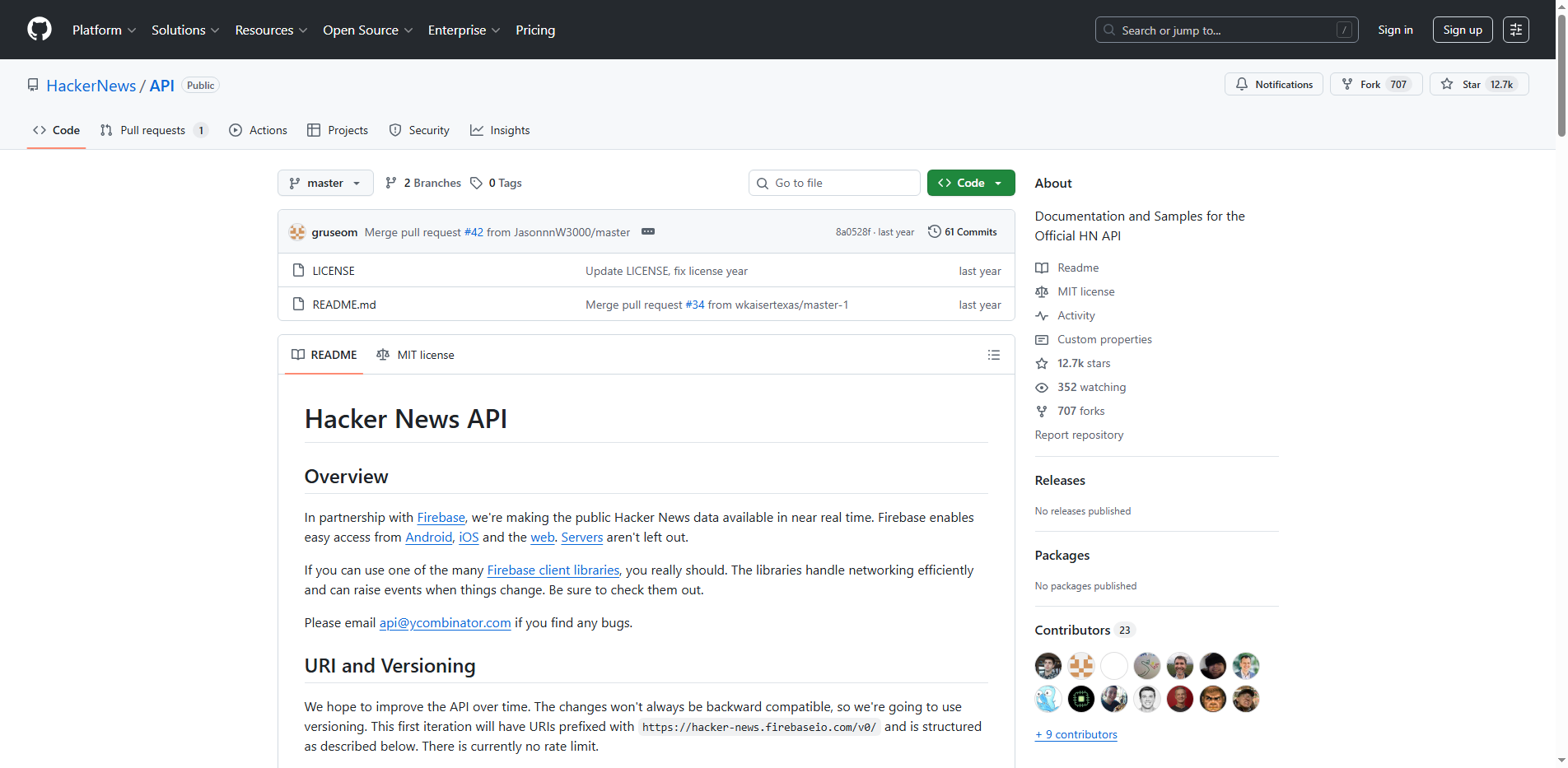Image resolution: width=1568 pixels, height=768 pixels.
Task: Click the clock icon next to 61 Commits
Action: [x=934, y=231]
